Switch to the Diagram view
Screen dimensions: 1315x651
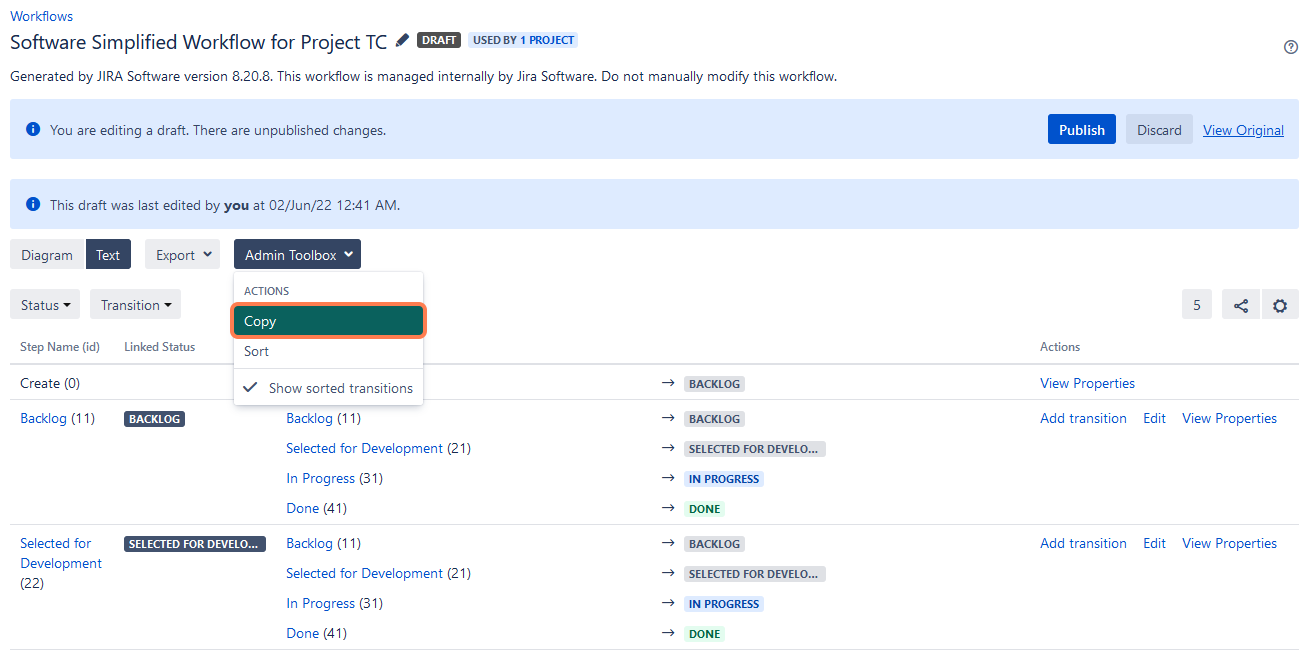pyautogui.click(x=46, y=254)
